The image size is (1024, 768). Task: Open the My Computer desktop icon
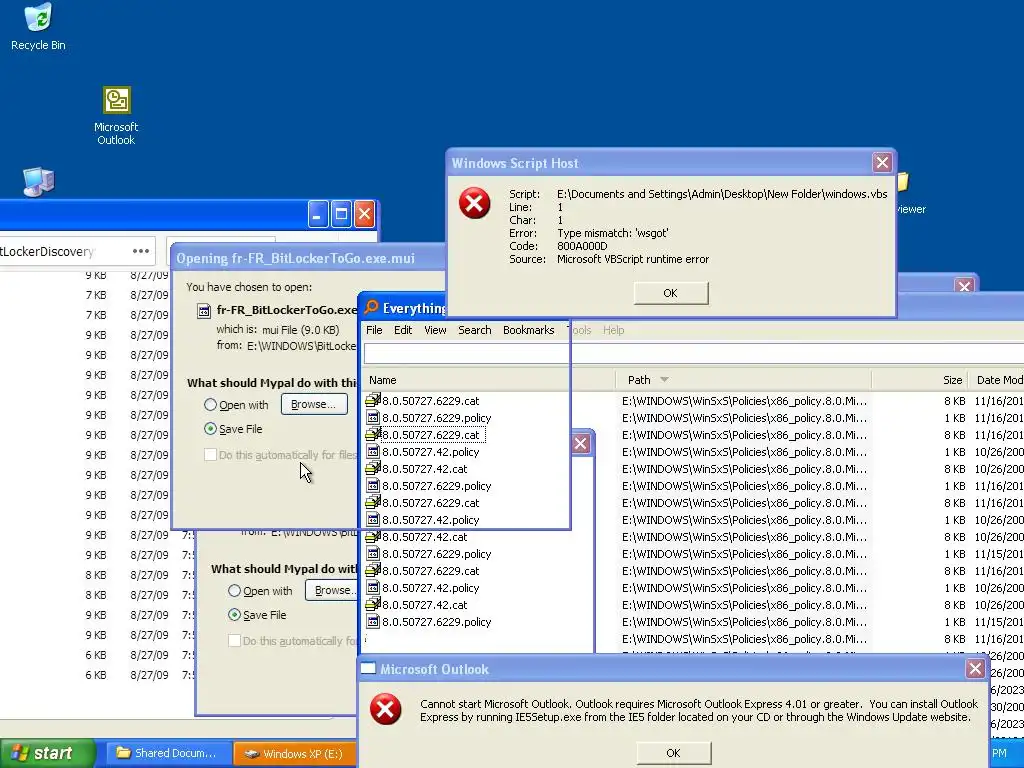click(39, 182)
